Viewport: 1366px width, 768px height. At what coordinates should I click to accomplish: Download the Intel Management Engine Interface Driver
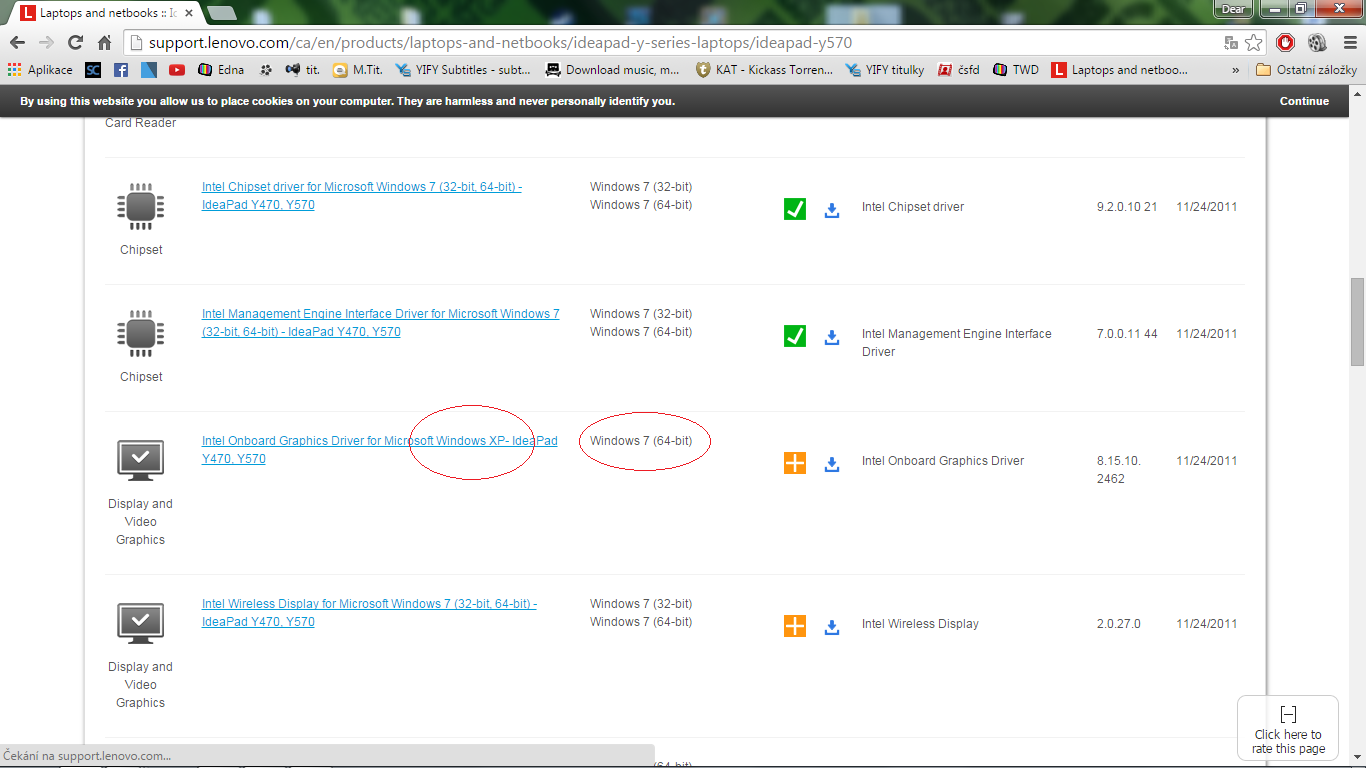831,337
